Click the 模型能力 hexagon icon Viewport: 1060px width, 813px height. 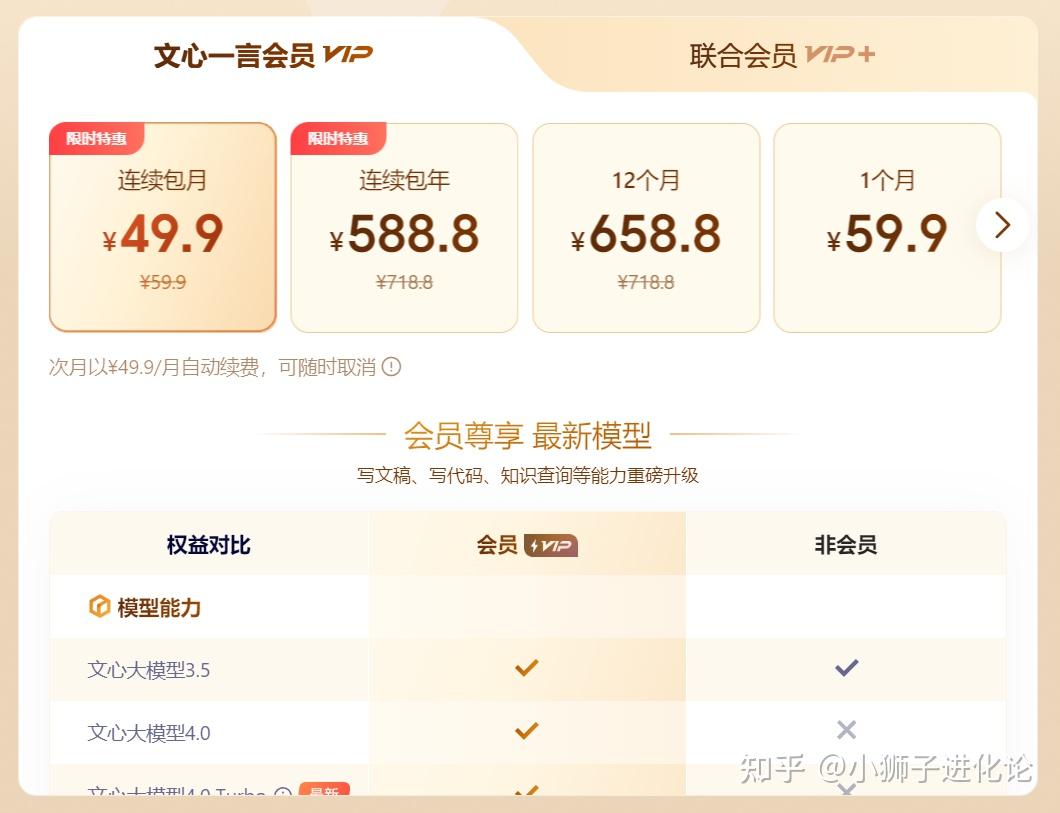click(x=100, y=607)
